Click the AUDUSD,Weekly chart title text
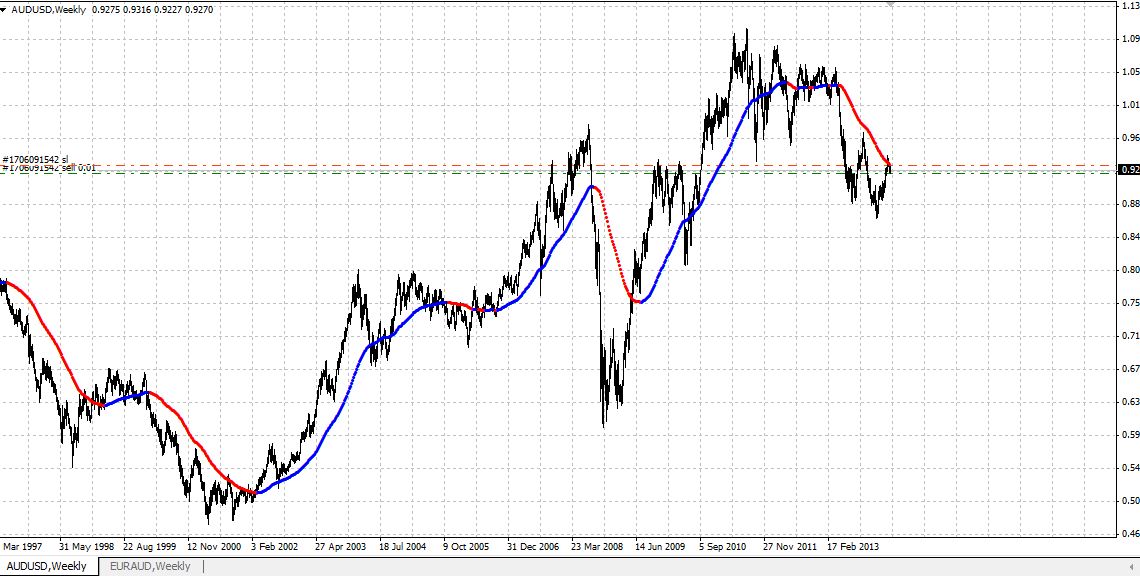 (x=48, y=10)
